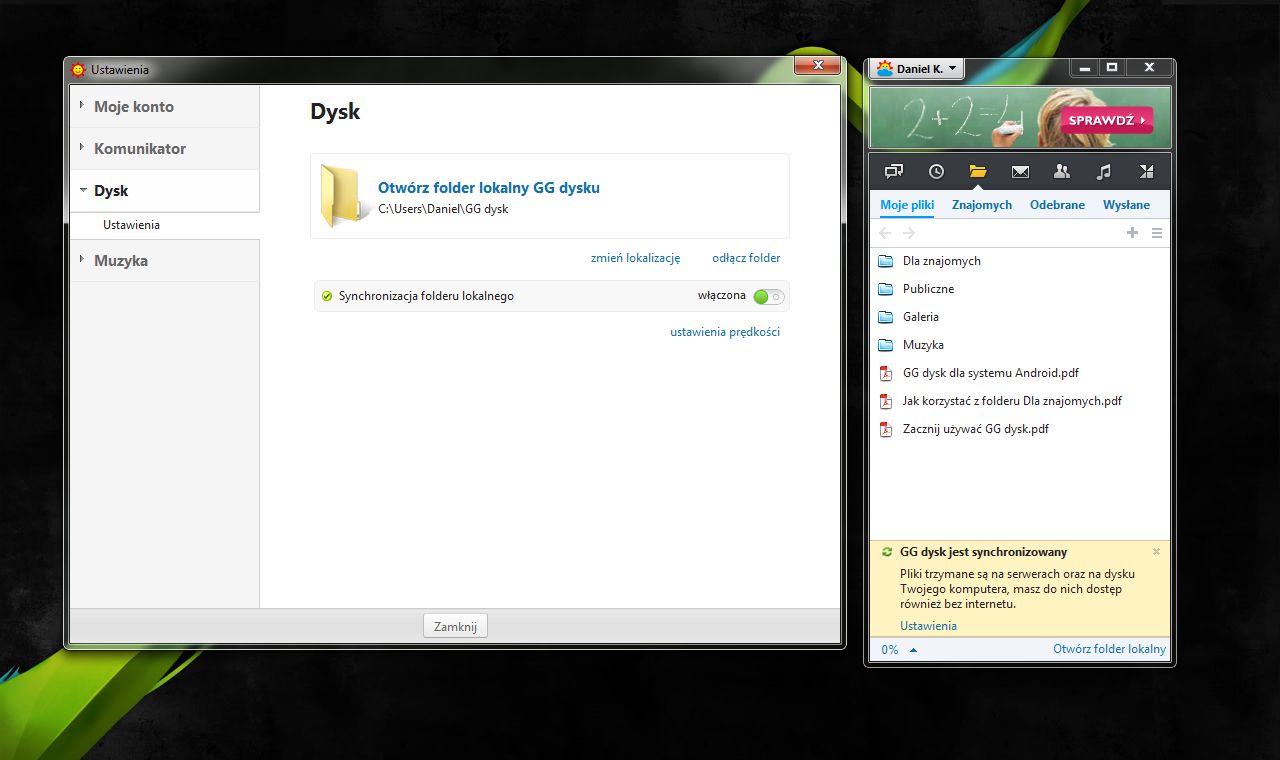Switch to the Odebrane tab
1280x760 pixels.
[1057, 205]
